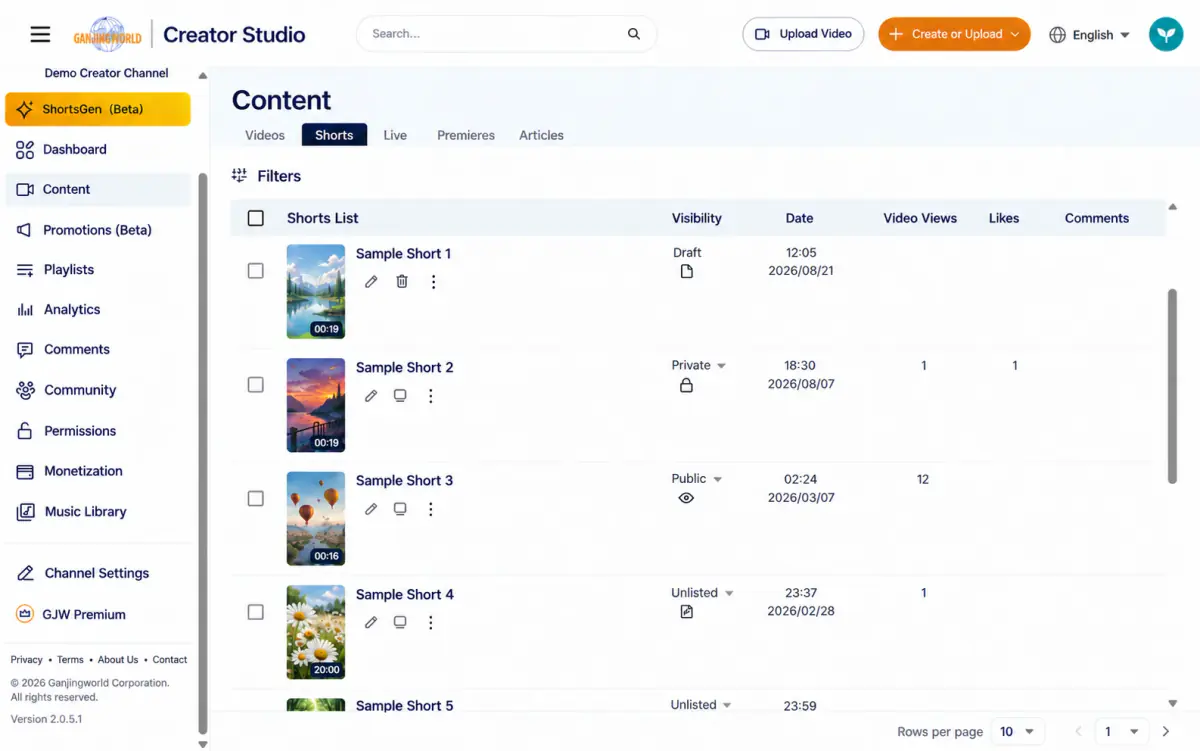This screenshot has height=751, width=1200.
Task: Check the Sample Short 4 checkbox
Action: [256, 612]
